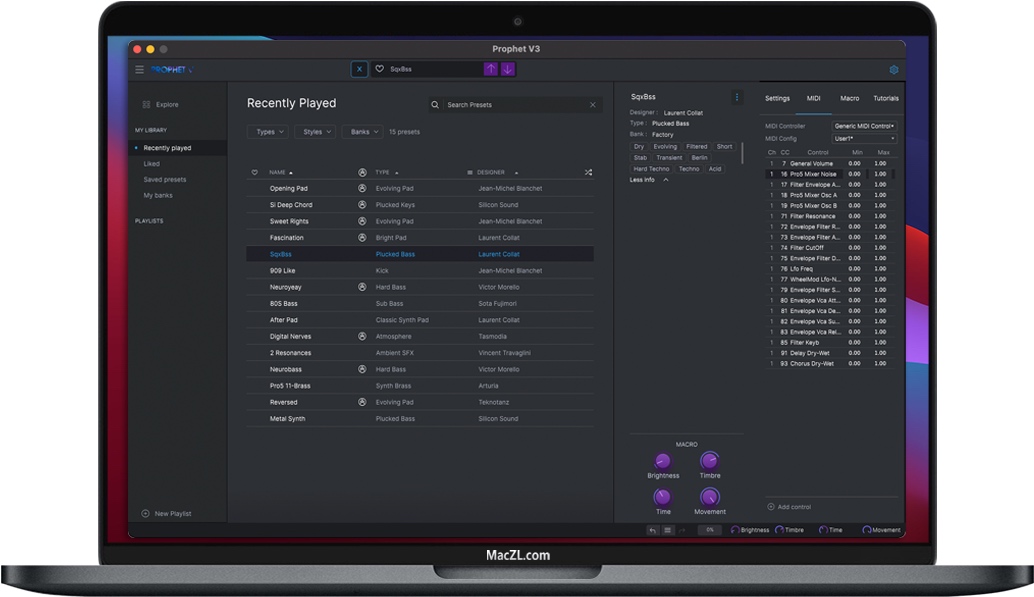Image resolution: width=1034 pixels, height=597 pixels.
Task: Click the Brightness macro knob
Action: click(x=662, y=461)
